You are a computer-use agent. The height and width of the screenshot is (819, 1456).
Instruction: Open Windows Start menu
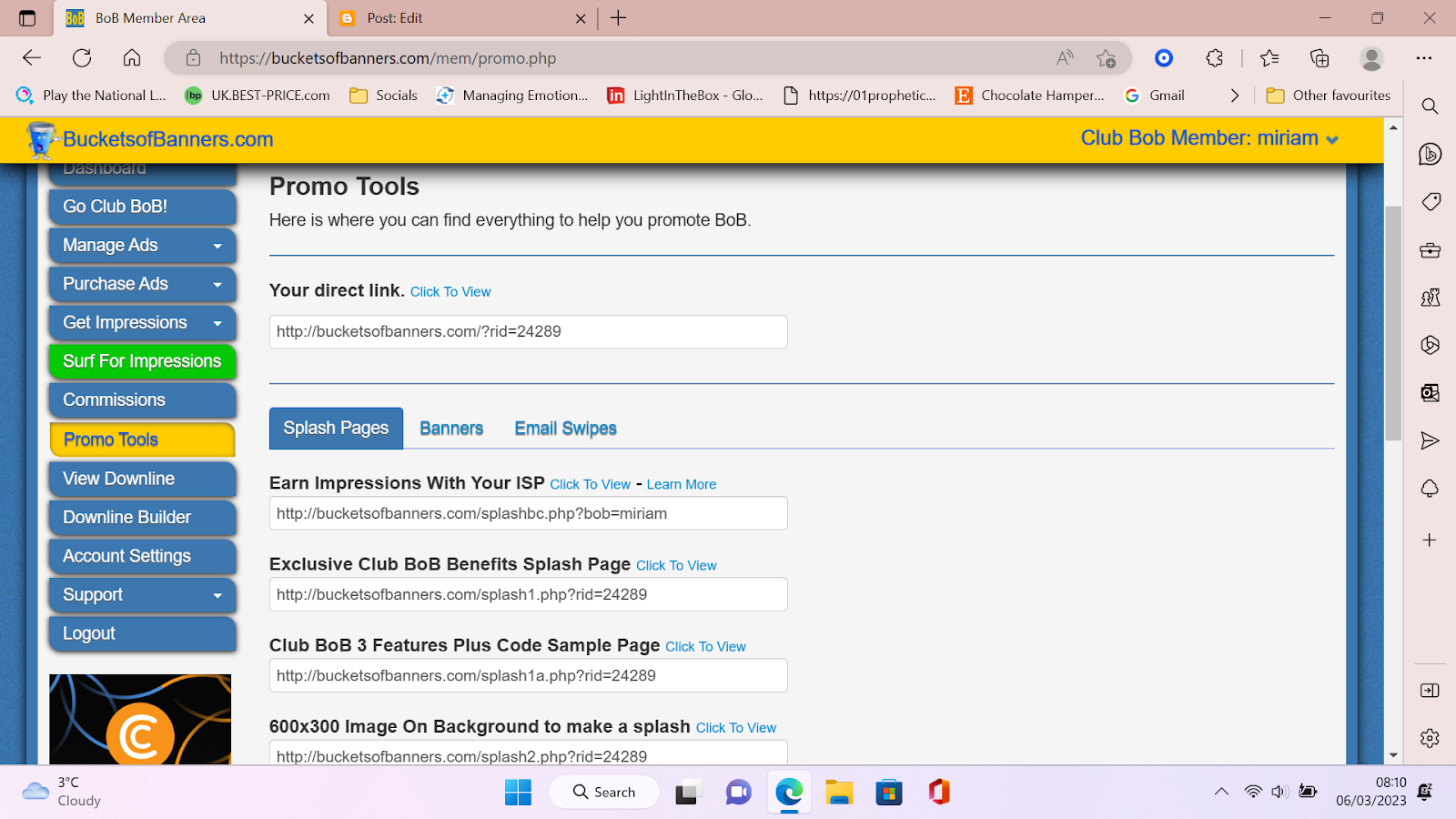tap(518, 793)
